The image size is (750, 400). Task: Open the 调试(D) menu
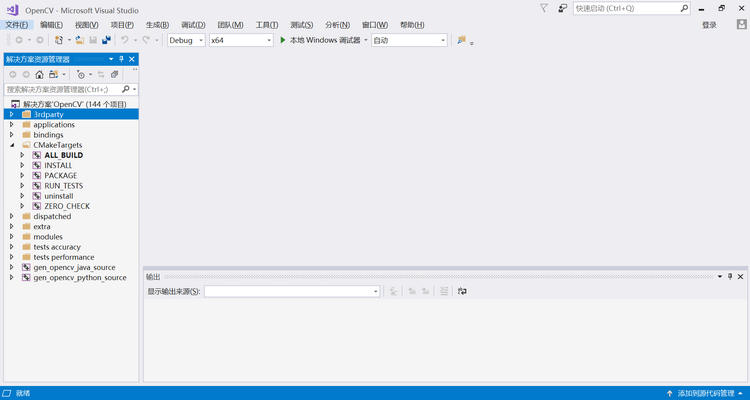[x=193, y=25]
